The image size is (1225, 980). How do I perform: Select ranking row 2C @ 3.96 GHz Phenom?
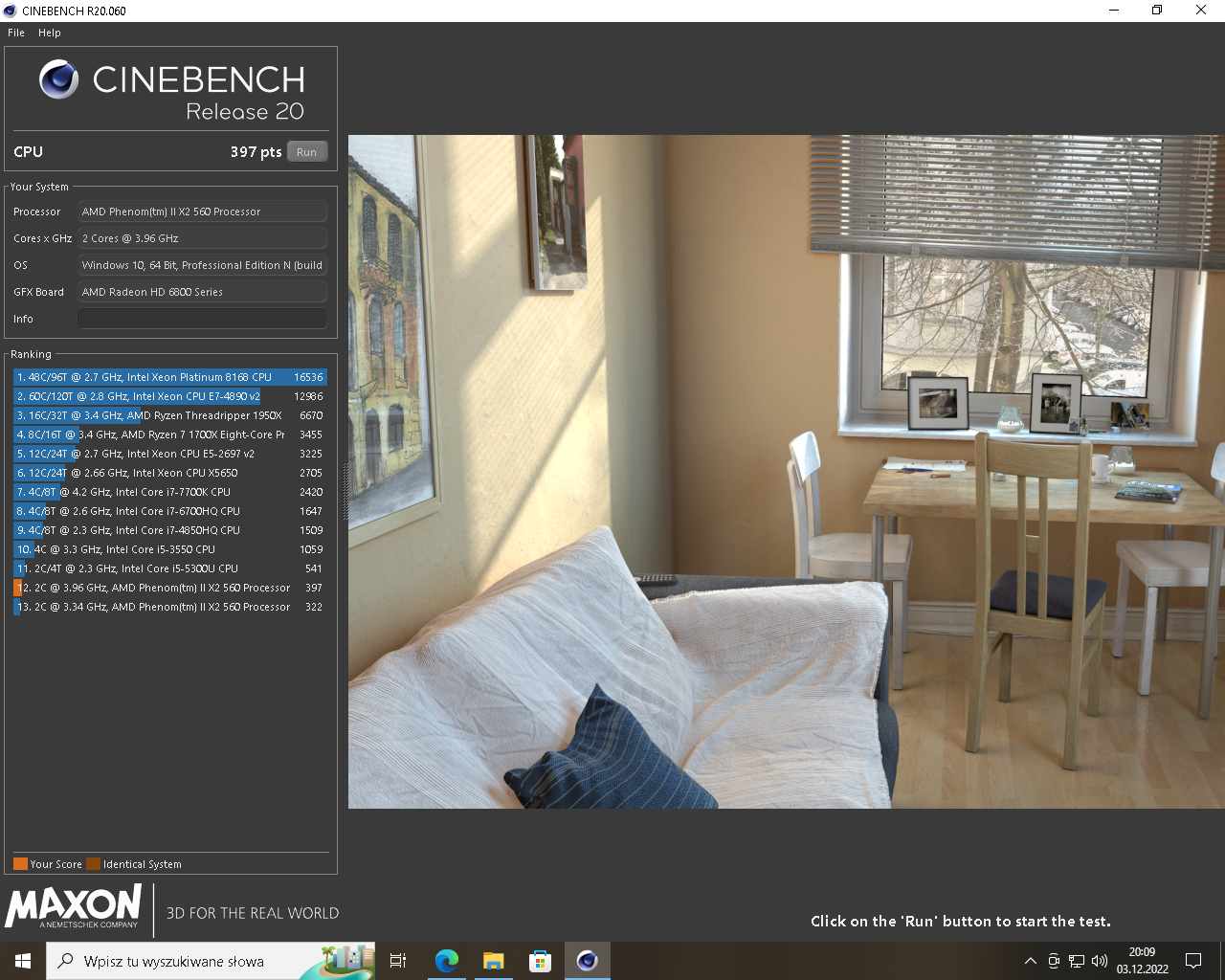(x=170, y=588)
